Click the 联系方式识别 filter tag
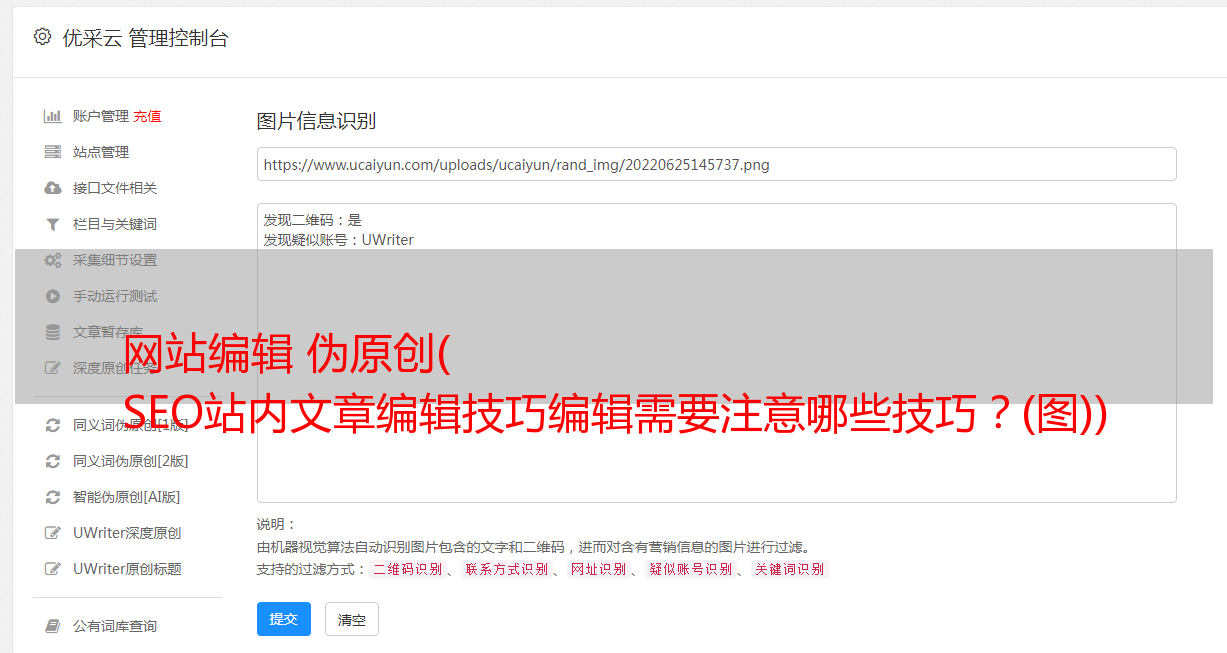The width and height of the screenshot is (1227, 653). pos(506,569)
